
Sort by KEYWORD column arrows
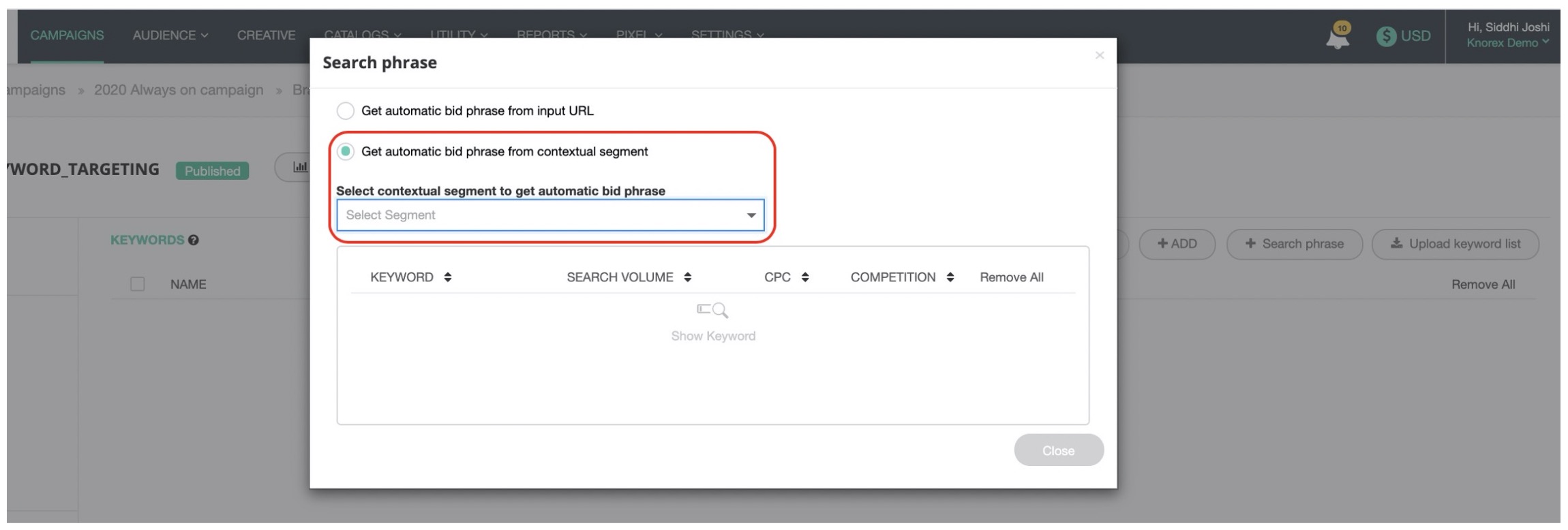(448, 277)
